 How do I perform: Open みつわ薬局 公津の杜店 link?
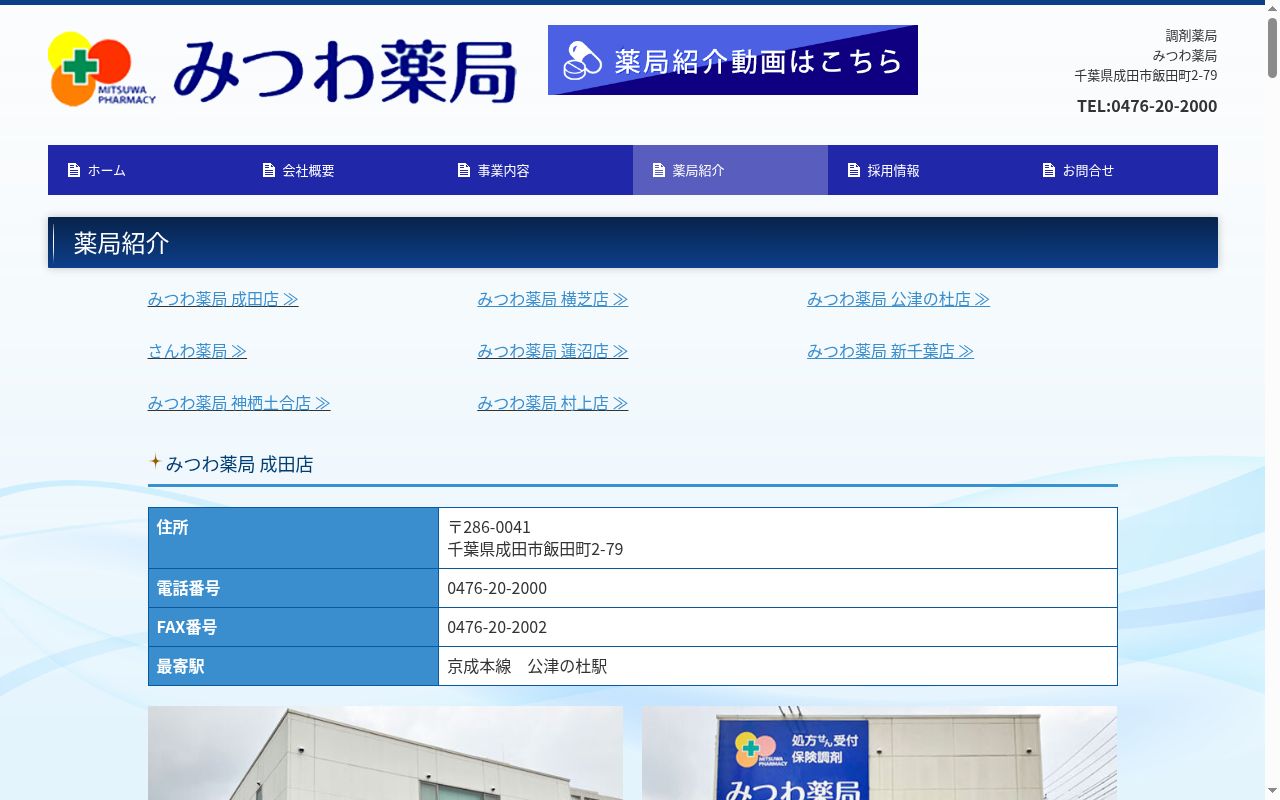pos(899,299)
